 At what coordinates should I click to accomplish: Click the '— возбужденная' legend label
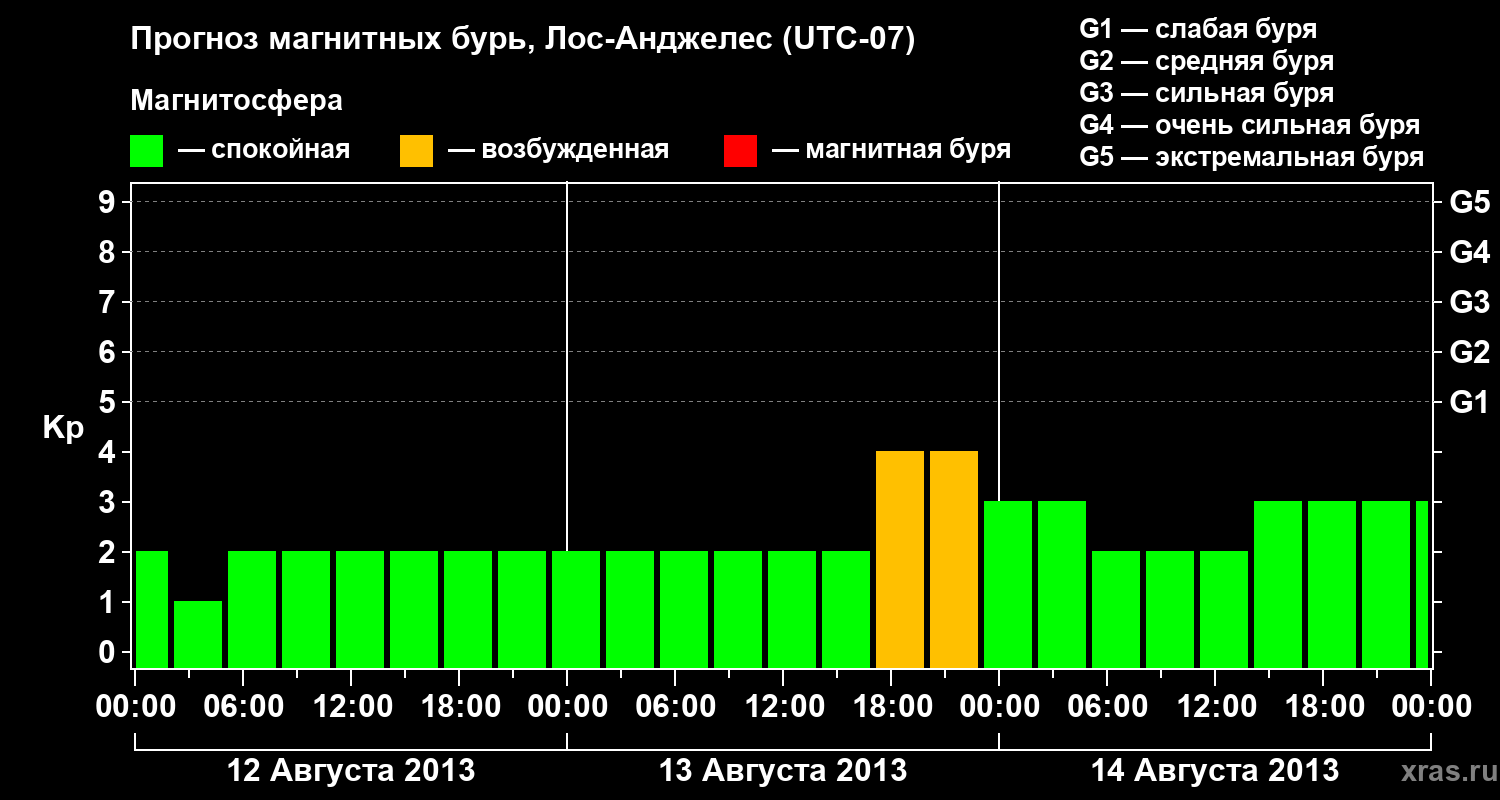coord(558,150)
